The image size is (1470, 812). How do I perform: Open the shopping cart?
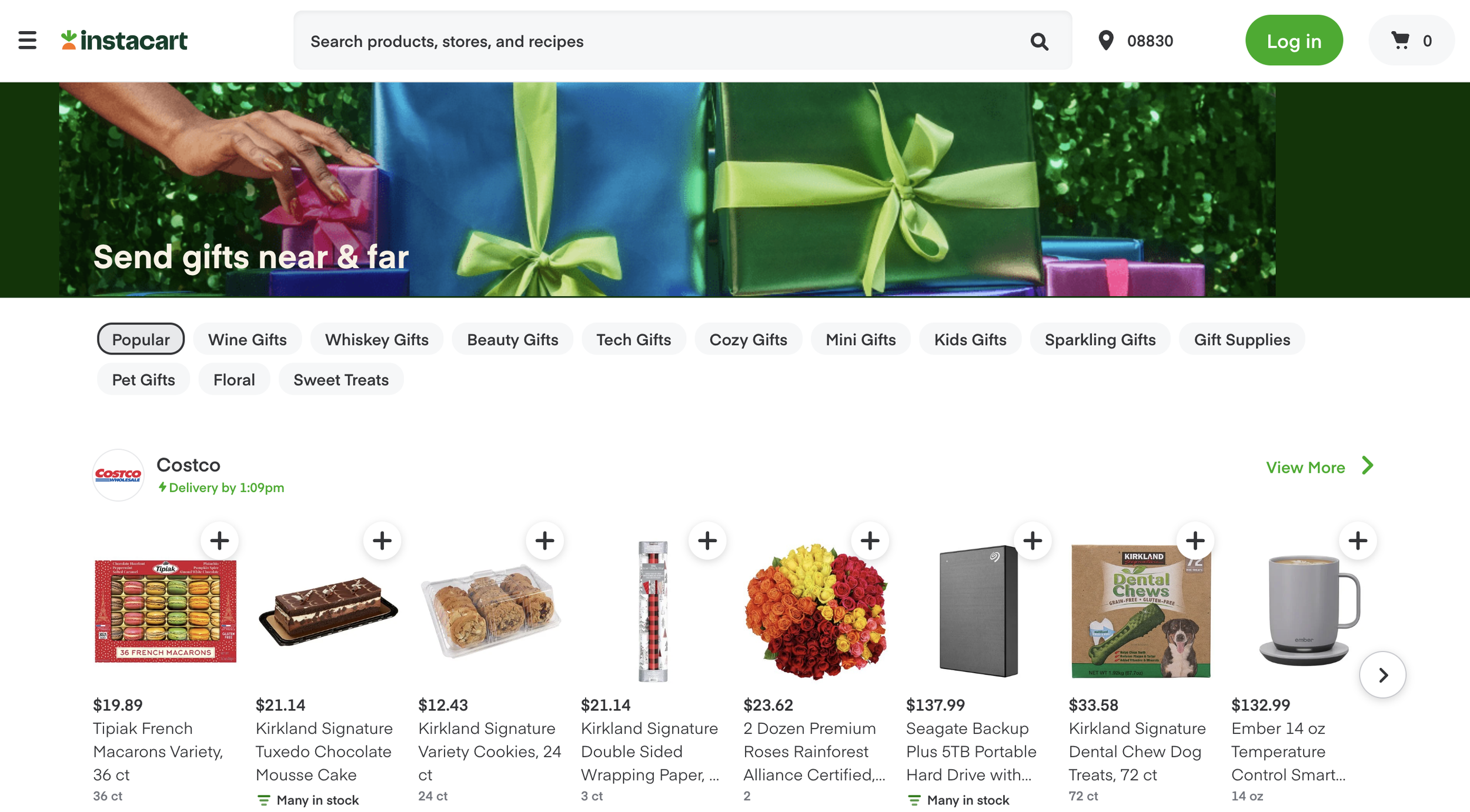tap(1411, 41)
